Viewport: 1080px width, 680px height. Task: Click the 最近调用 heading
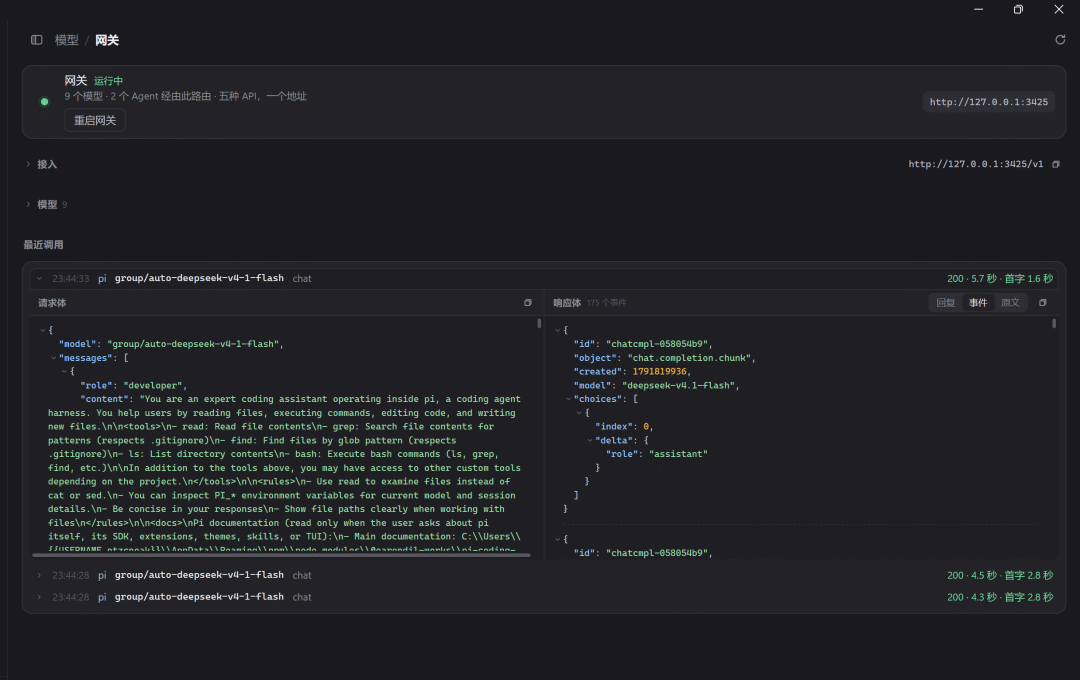coord(43,245)
